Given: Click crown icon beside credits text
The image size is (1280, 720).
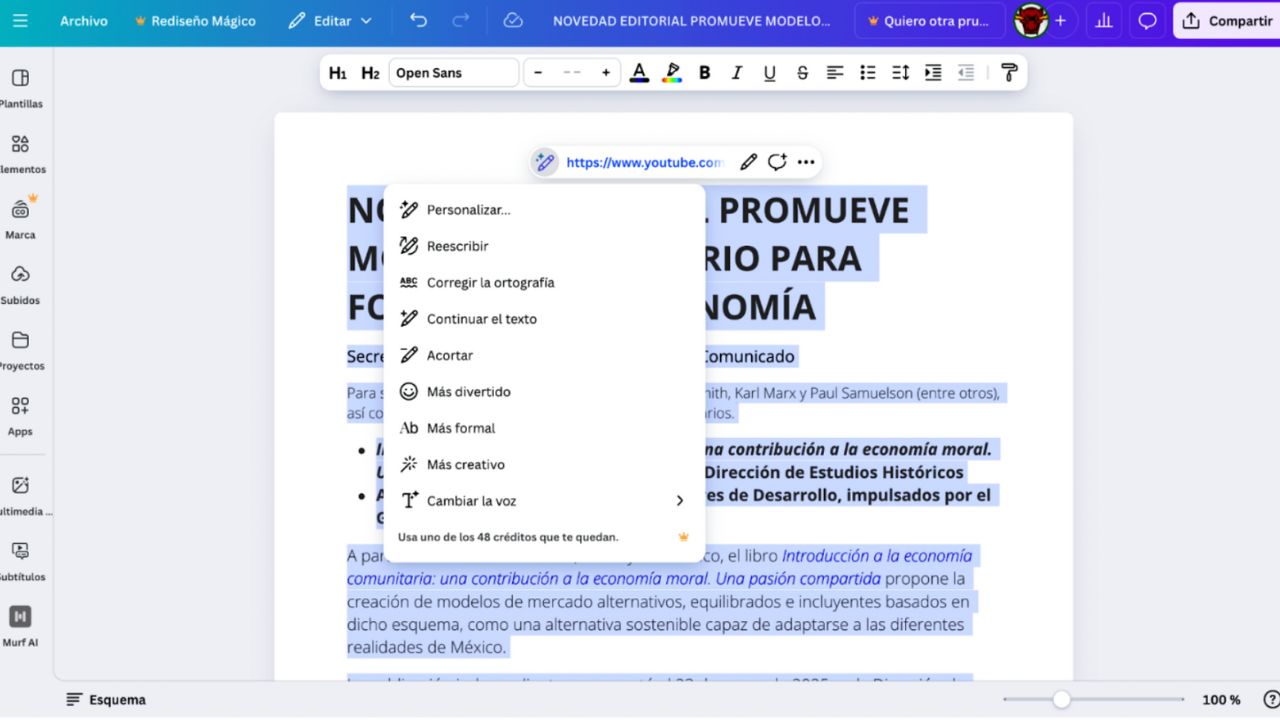Looking at the screenshot, I should click(684, 537).
